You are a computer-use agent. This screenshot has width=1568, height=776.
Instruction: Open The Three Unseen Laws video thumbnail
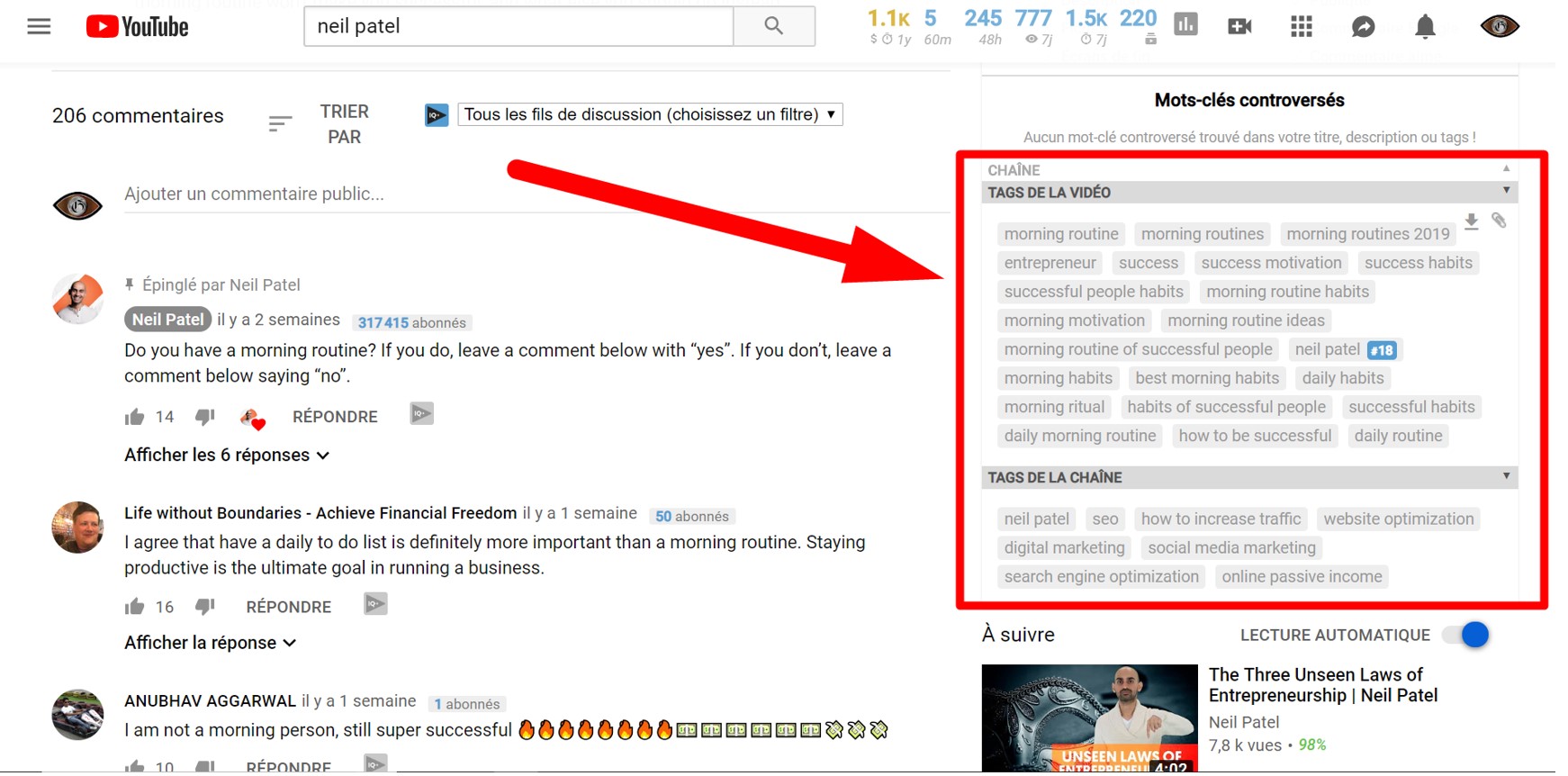(x=1089, y=718)
